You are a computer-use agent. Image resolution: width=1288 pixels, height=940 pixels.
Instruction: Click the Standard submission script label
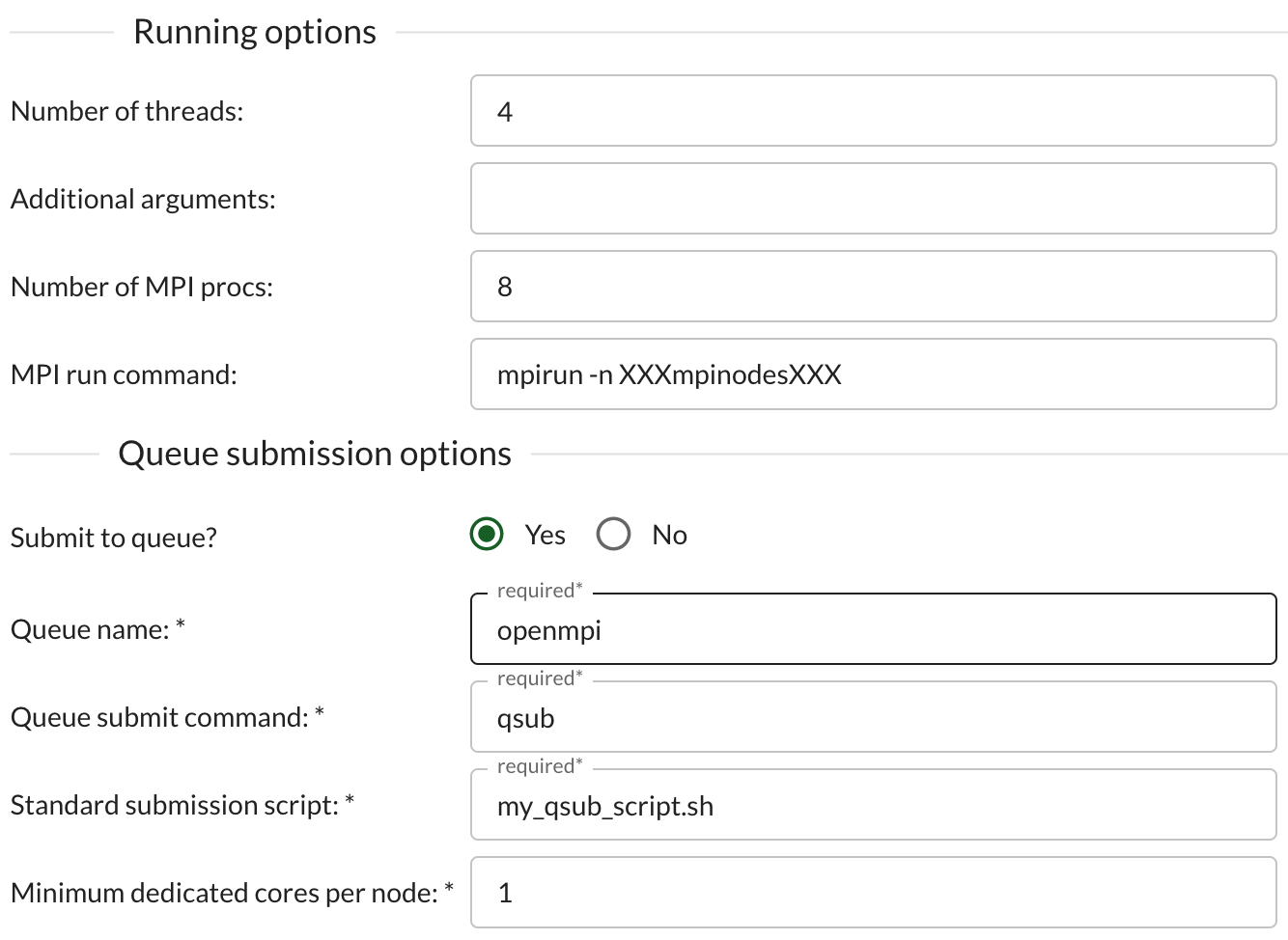(x=182, y=804)
